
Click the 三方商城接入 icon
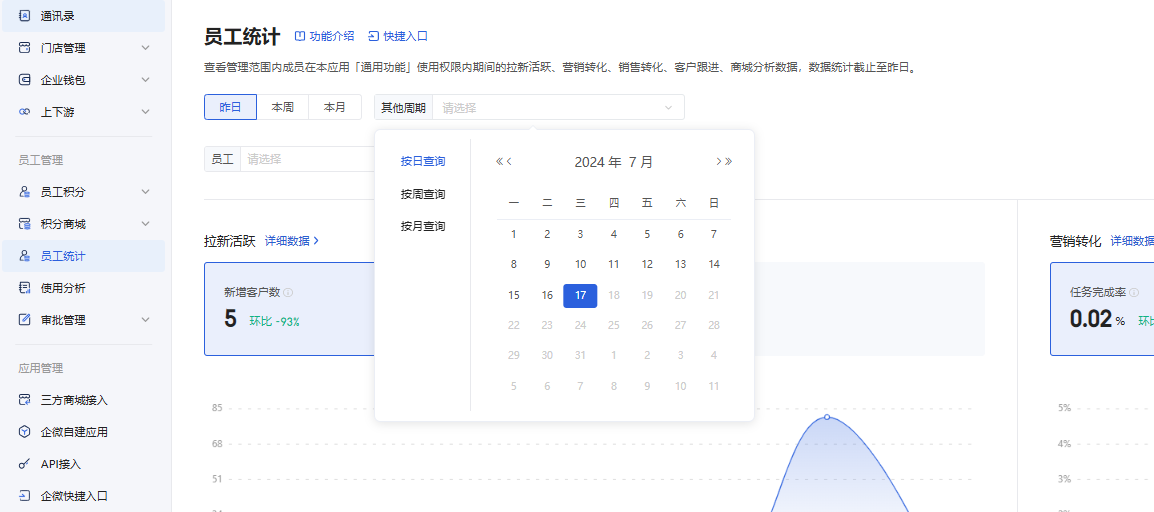[x=25, y=400]
